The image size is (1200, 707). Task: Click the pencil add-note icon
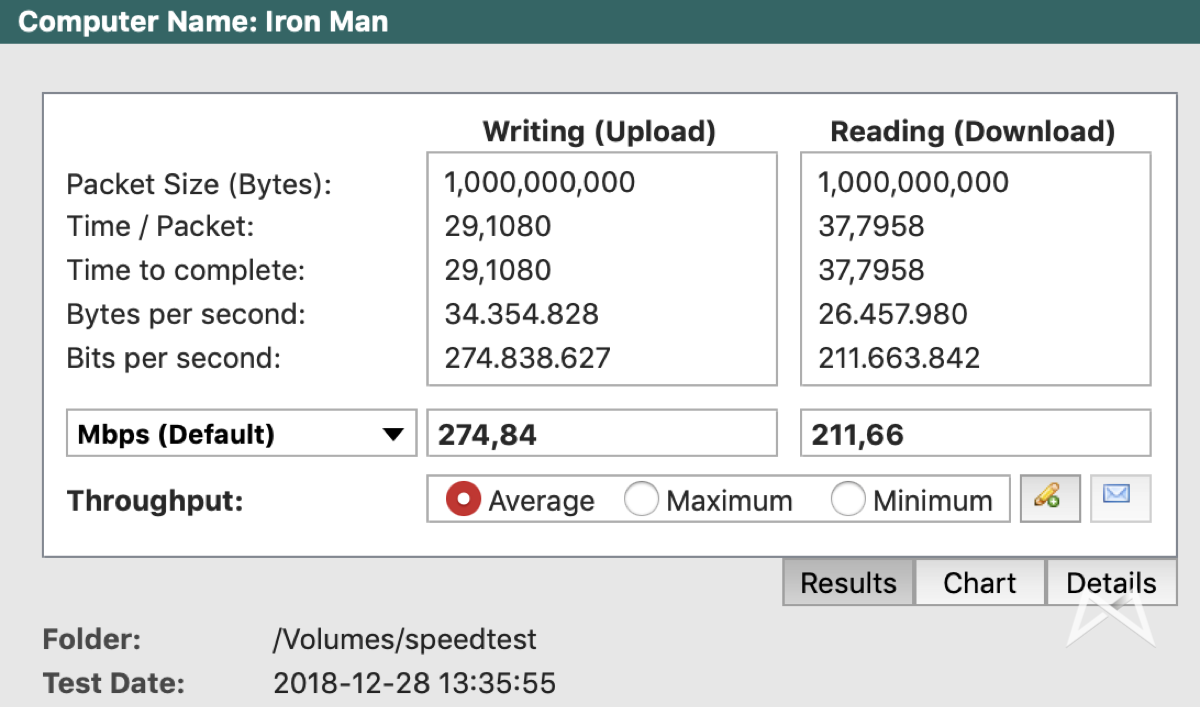[1049, 498]
